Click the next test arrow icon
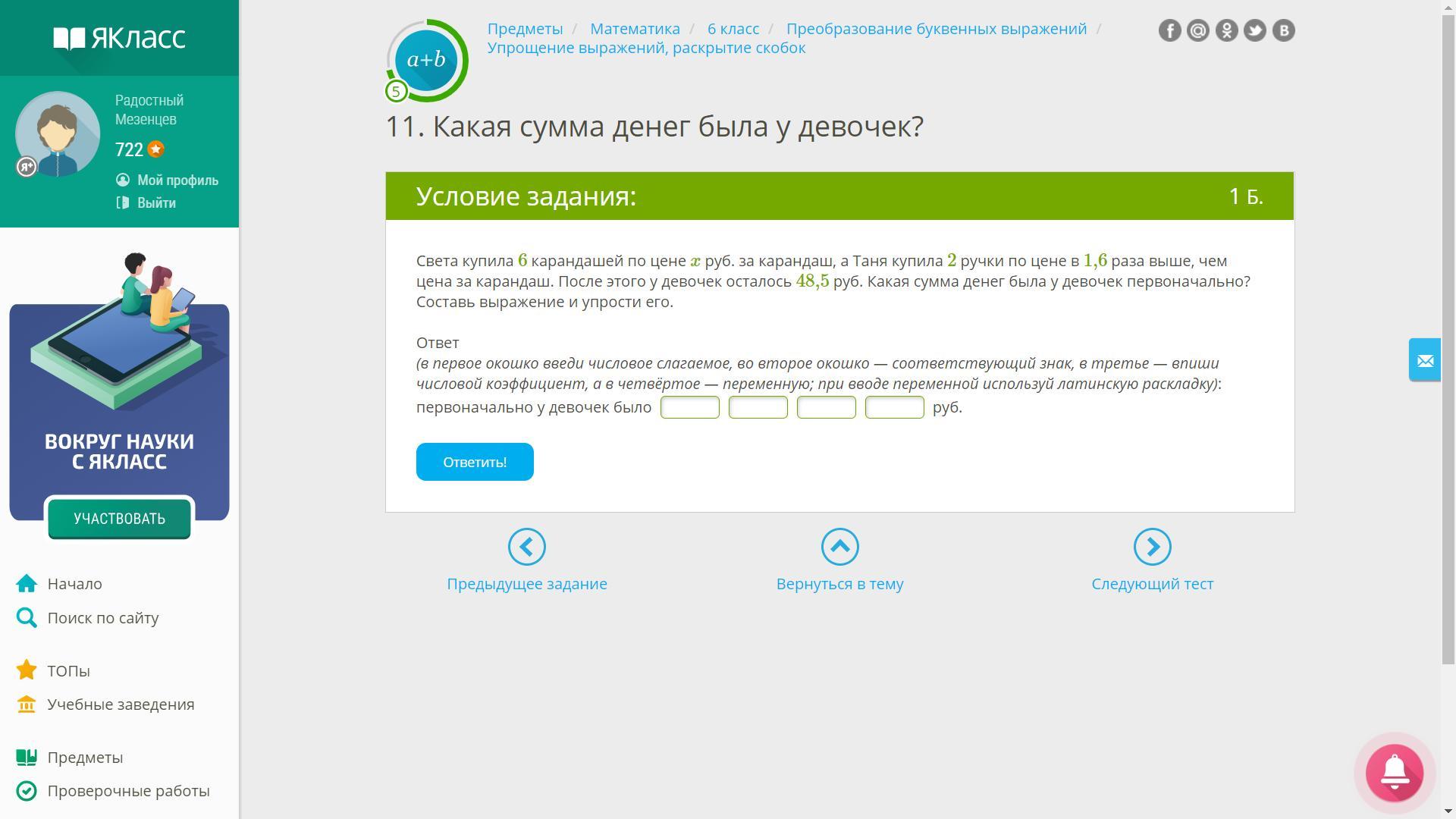 click(x=1152, y=547)
